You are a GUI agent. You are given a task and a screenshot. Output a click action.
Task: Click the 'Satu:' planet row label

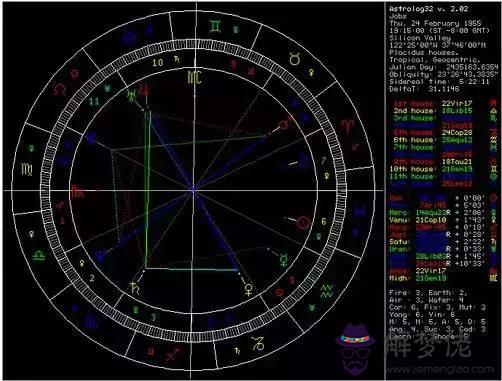[399, 241]
